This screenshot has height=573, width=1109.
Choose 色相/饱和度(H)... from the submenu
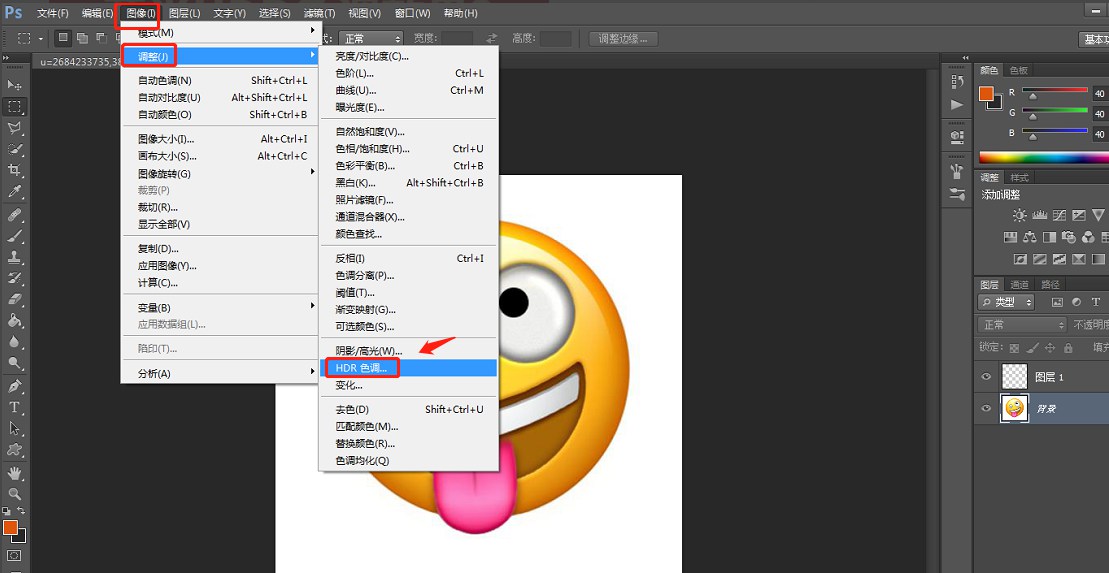point(372,149)
